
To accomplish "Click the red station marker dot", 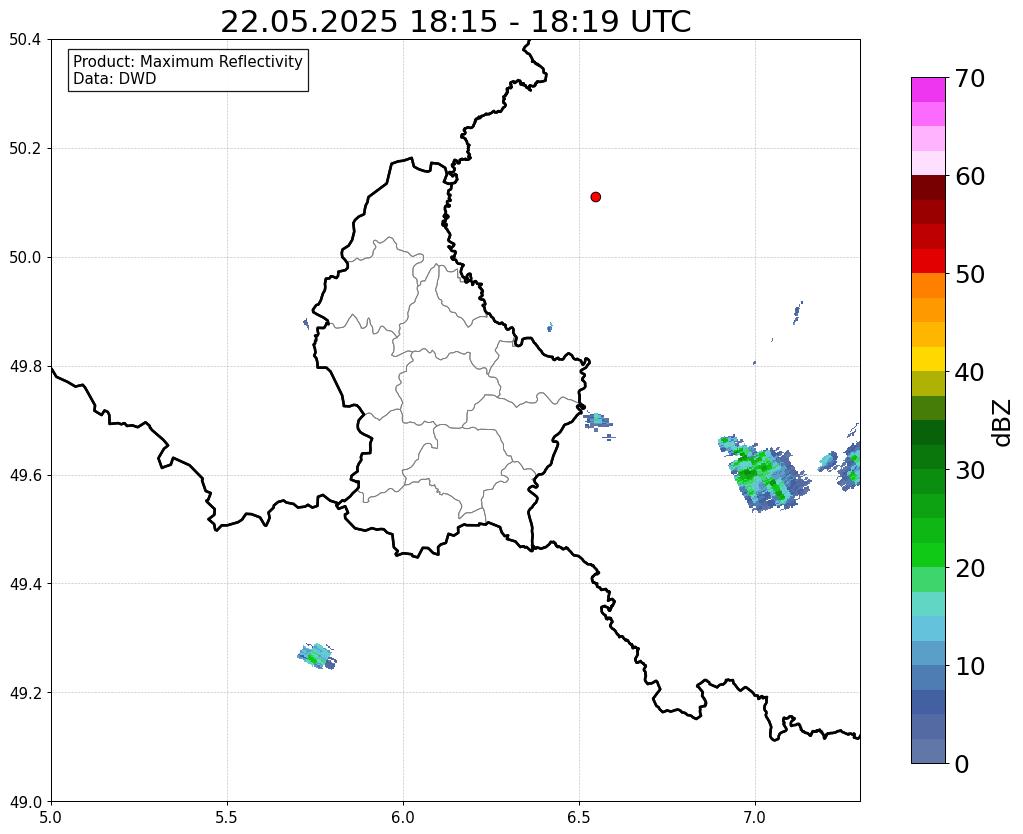I will pos(595,197).
